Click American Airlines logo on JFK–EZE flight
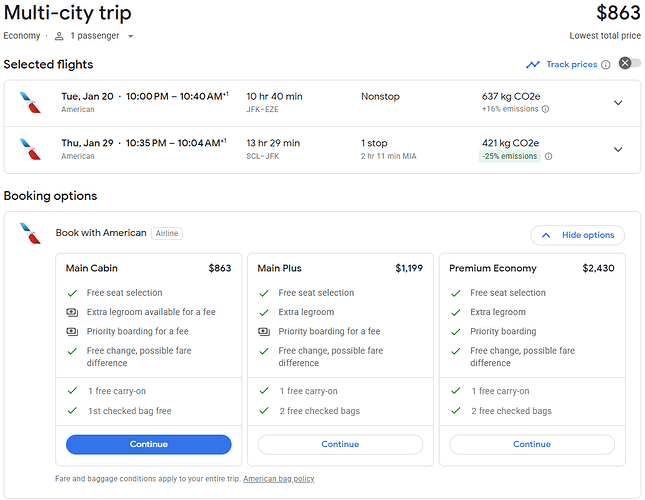 pos(31,103)
